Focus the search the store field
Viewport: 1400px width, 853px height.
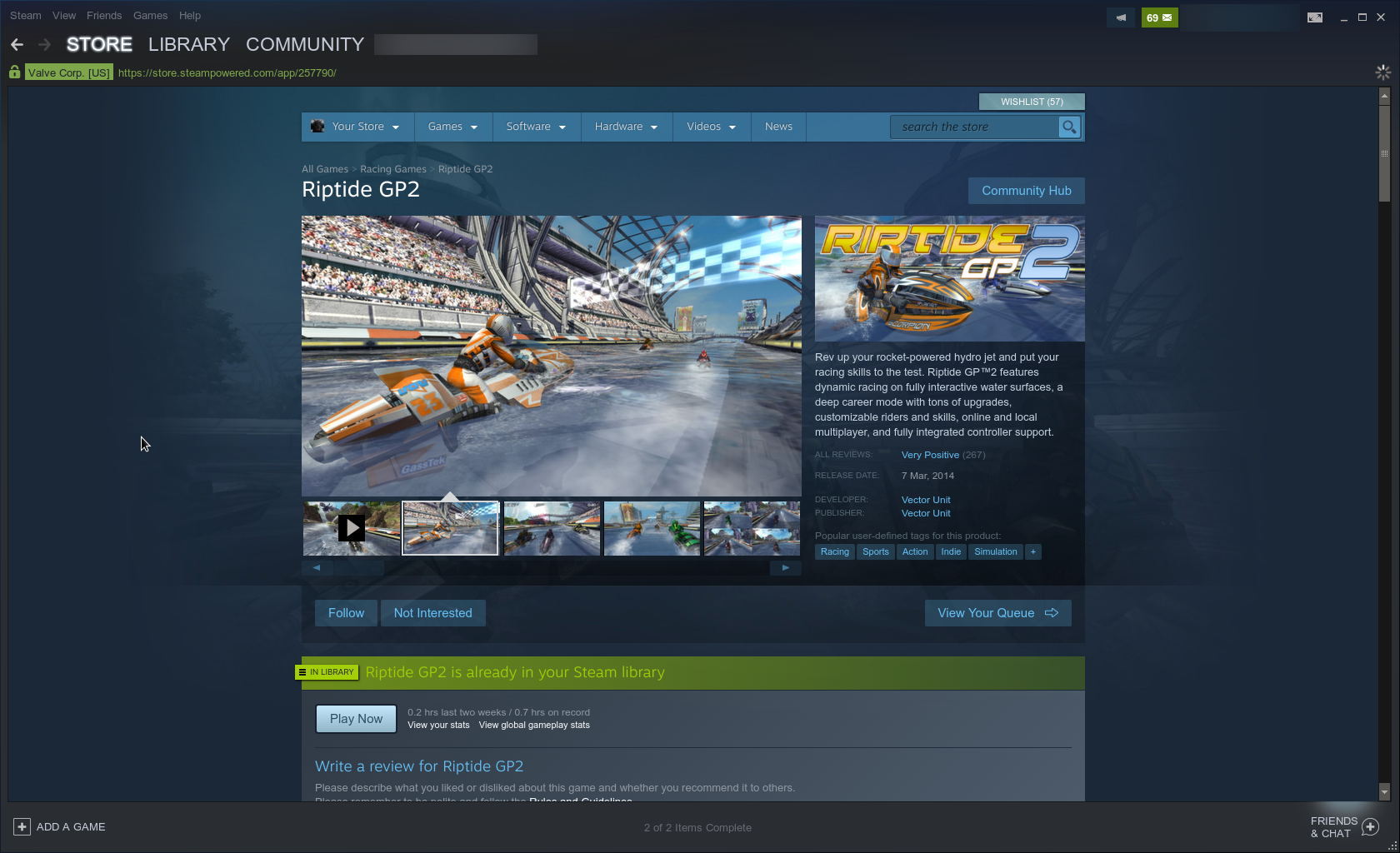[975, 127]
